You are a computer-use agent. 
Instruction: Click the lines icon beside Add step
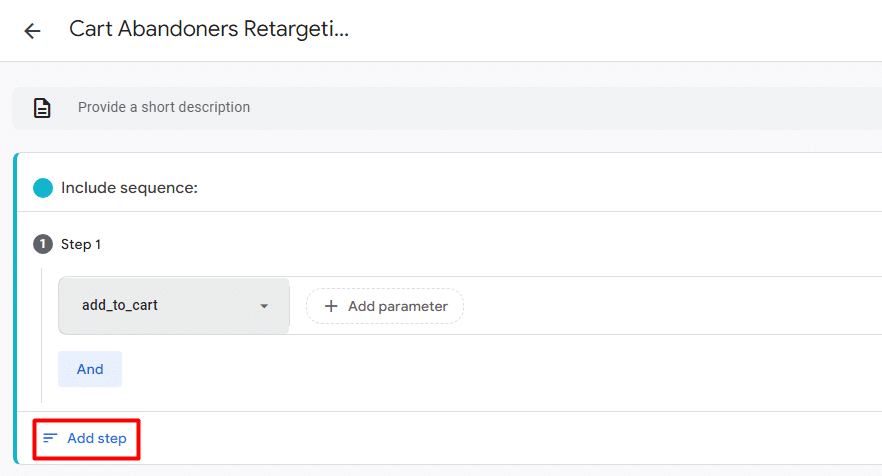50,438
